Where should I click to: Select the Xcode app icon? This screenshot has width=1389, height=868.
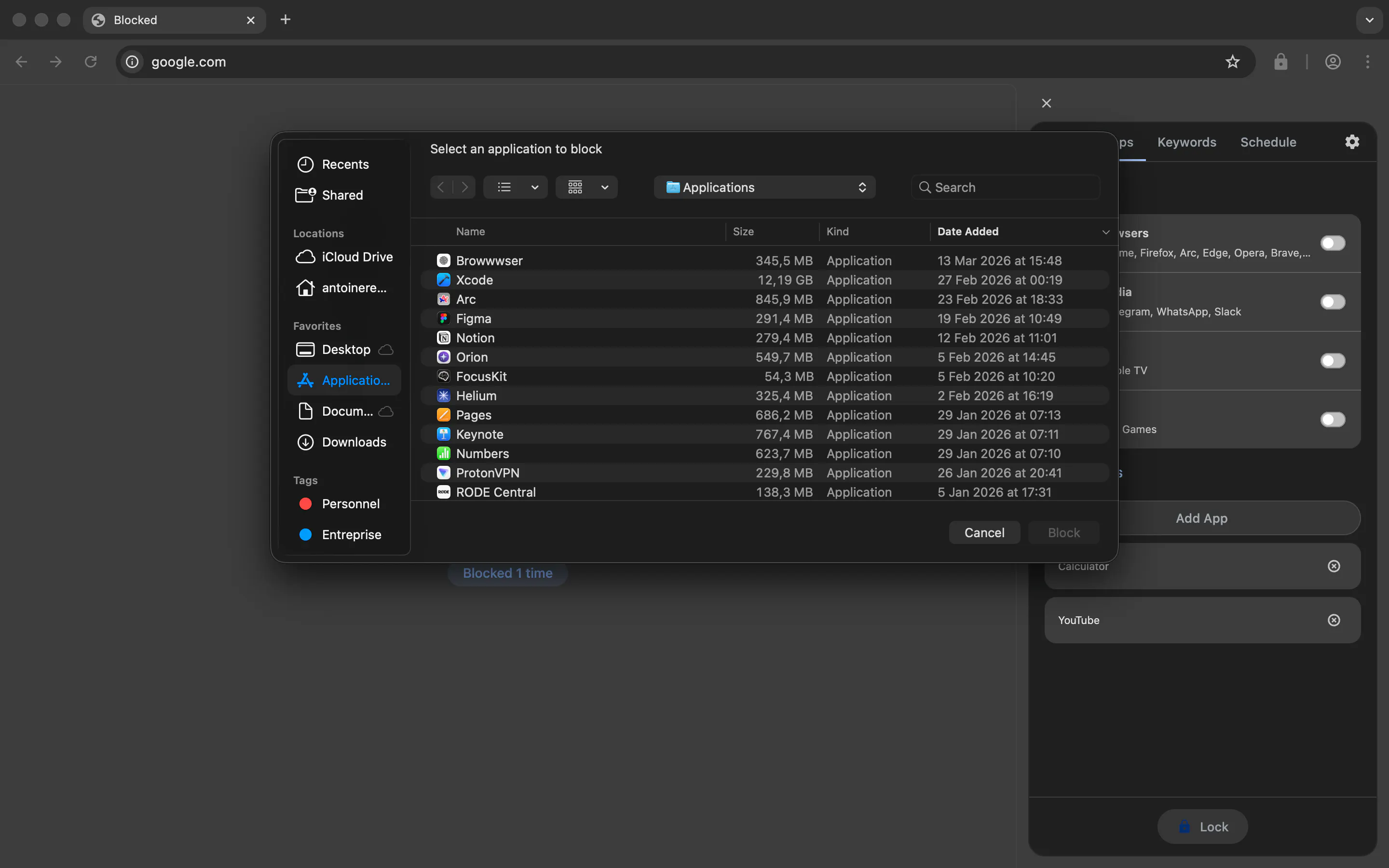(x=443, y=280)
